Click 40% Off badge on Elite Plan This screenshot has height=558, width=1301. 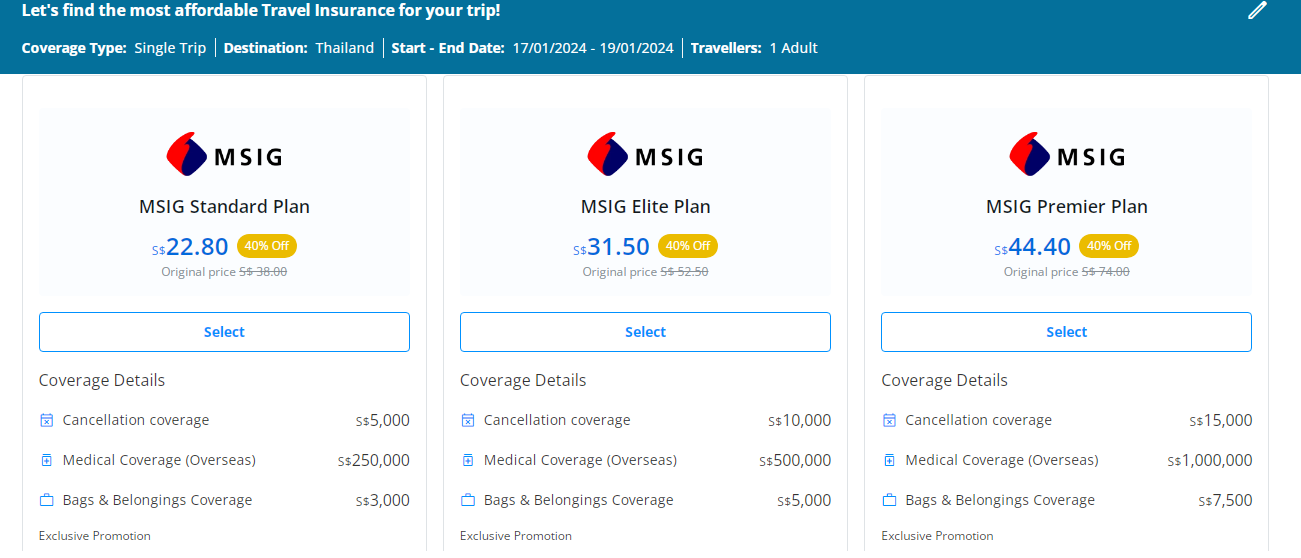(688, 246)
